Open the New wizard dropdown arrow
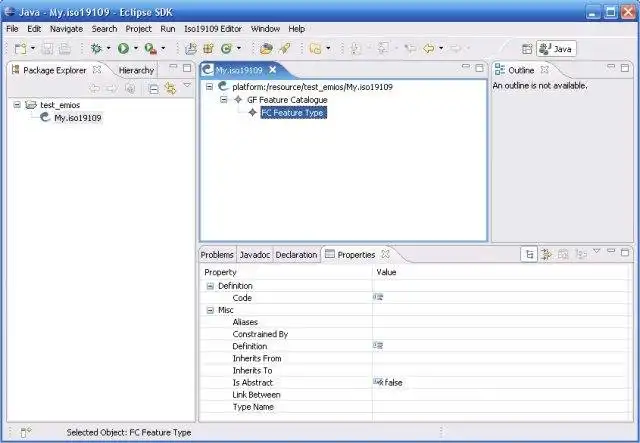This screenshot has height=443, width=640. click(x=33, y=49)
